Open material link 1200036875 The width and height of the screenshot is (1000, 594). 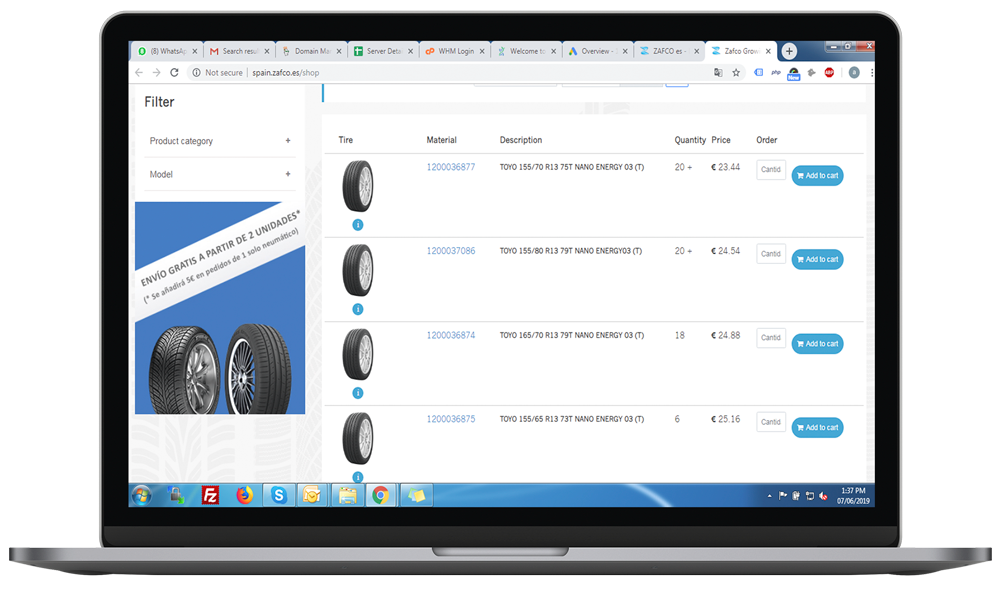tap(451, 419)
